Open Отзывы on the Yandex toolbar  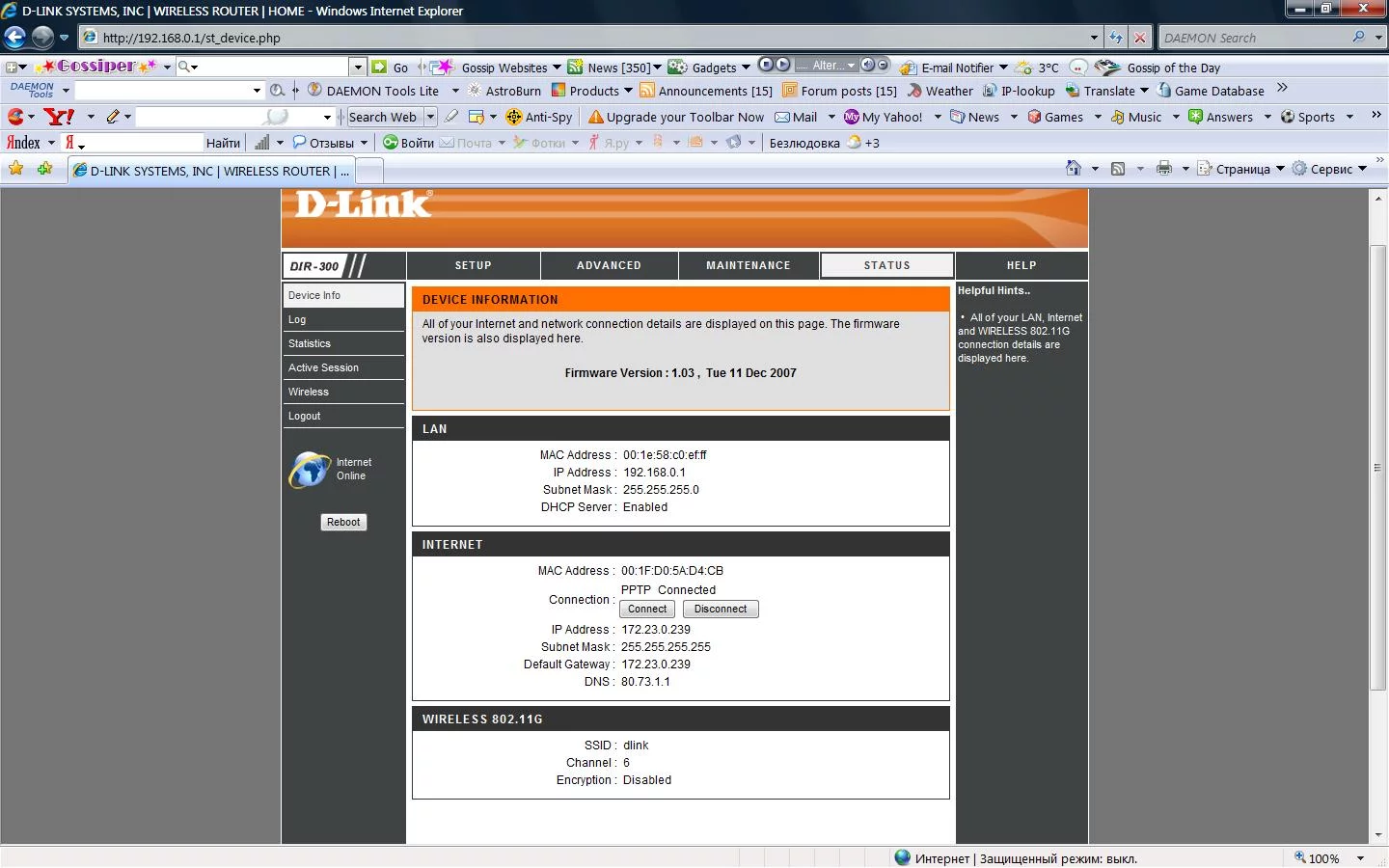pos(324,143)
